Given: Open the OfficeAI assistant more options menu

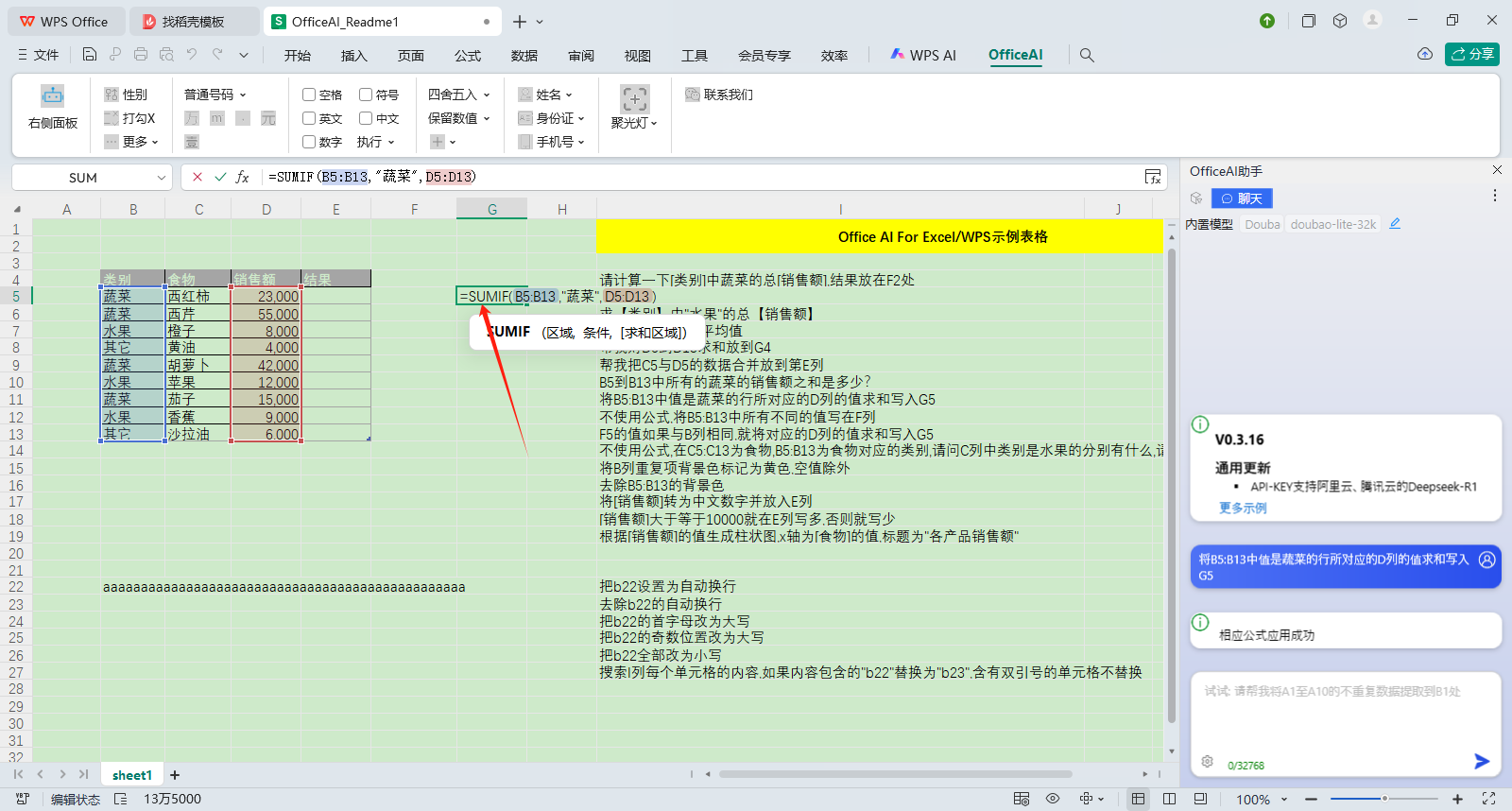Looking at the screenshot, I should (1495, 196).
